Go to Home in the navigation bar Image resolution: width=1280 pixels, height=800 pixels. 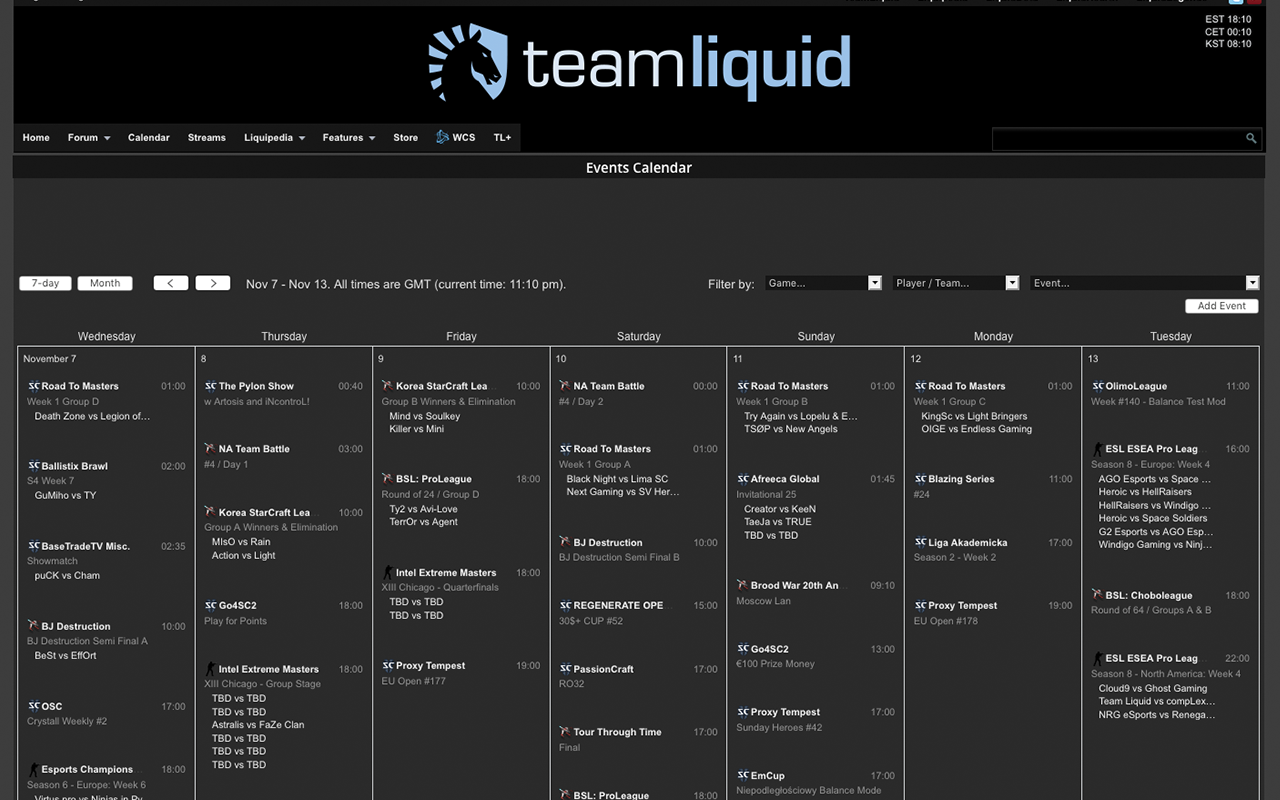[x=36, y=138]
